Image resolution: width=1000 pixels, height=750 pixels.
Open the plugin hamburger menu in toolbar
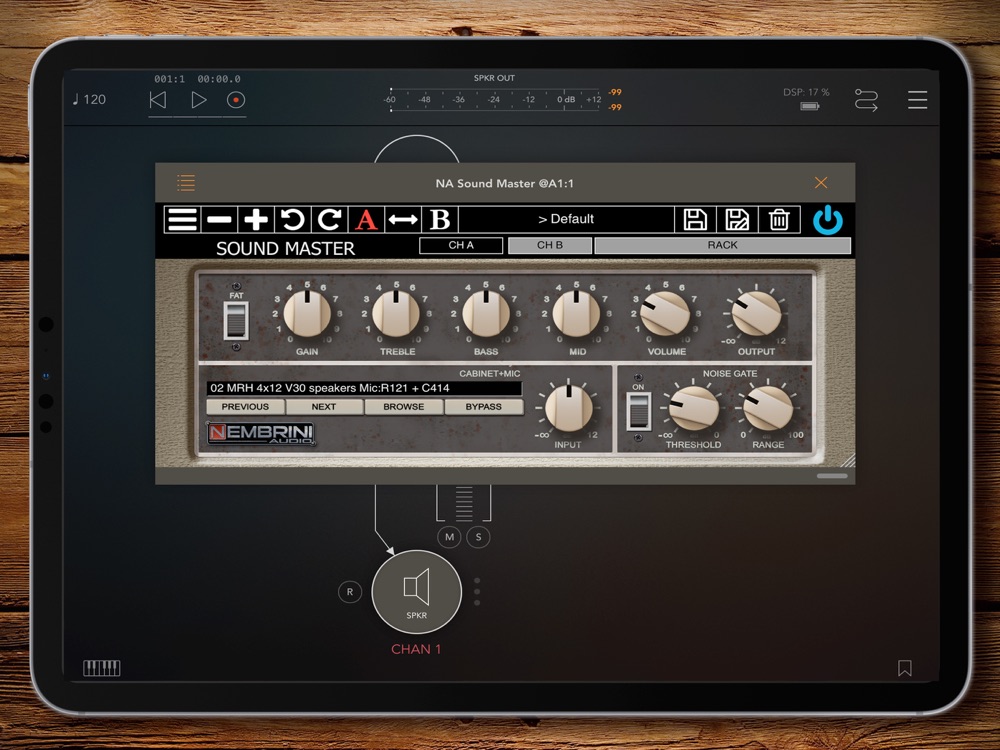pos(182,219)
